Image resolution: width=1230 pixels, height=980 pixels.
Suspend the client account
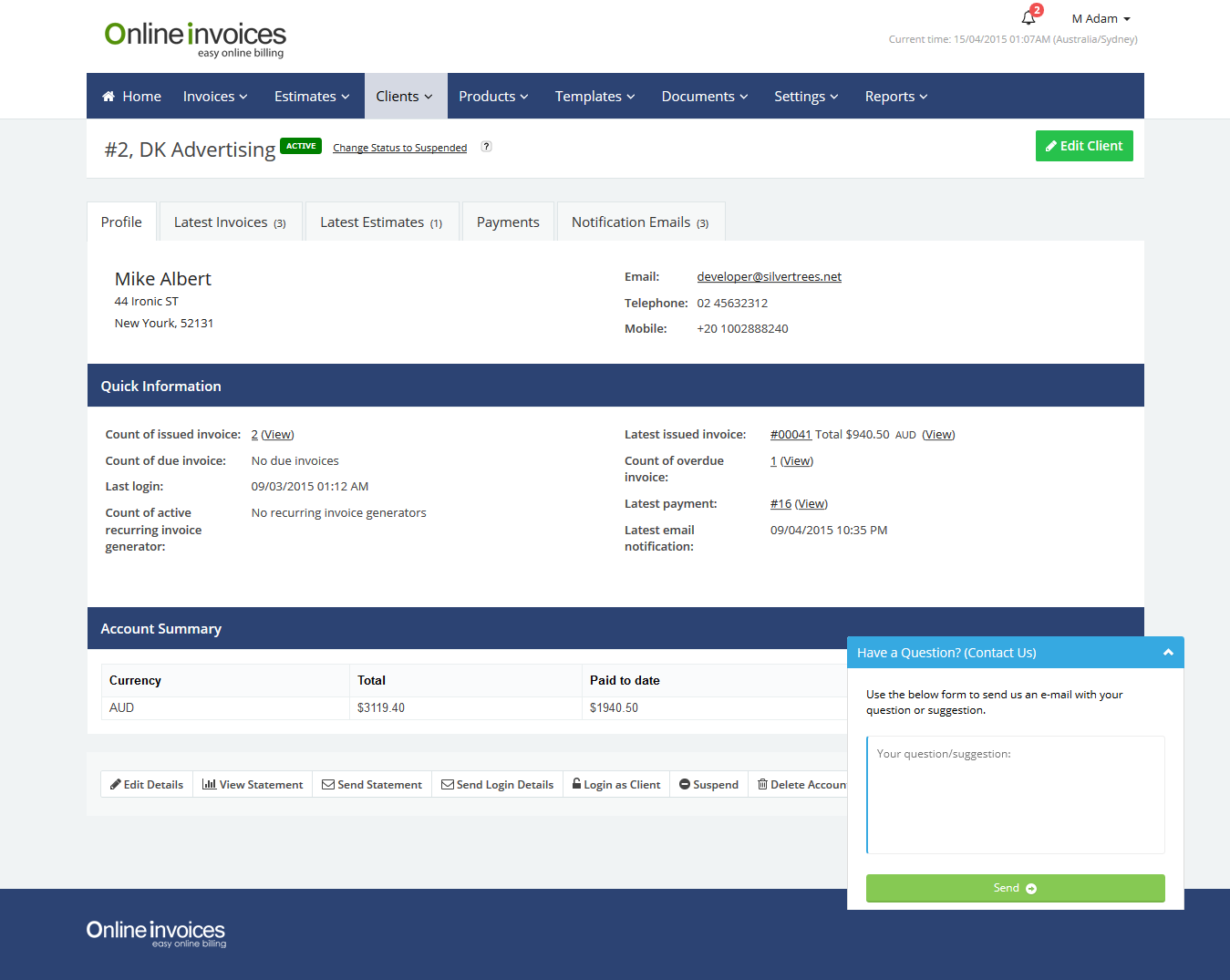point(708,785)
